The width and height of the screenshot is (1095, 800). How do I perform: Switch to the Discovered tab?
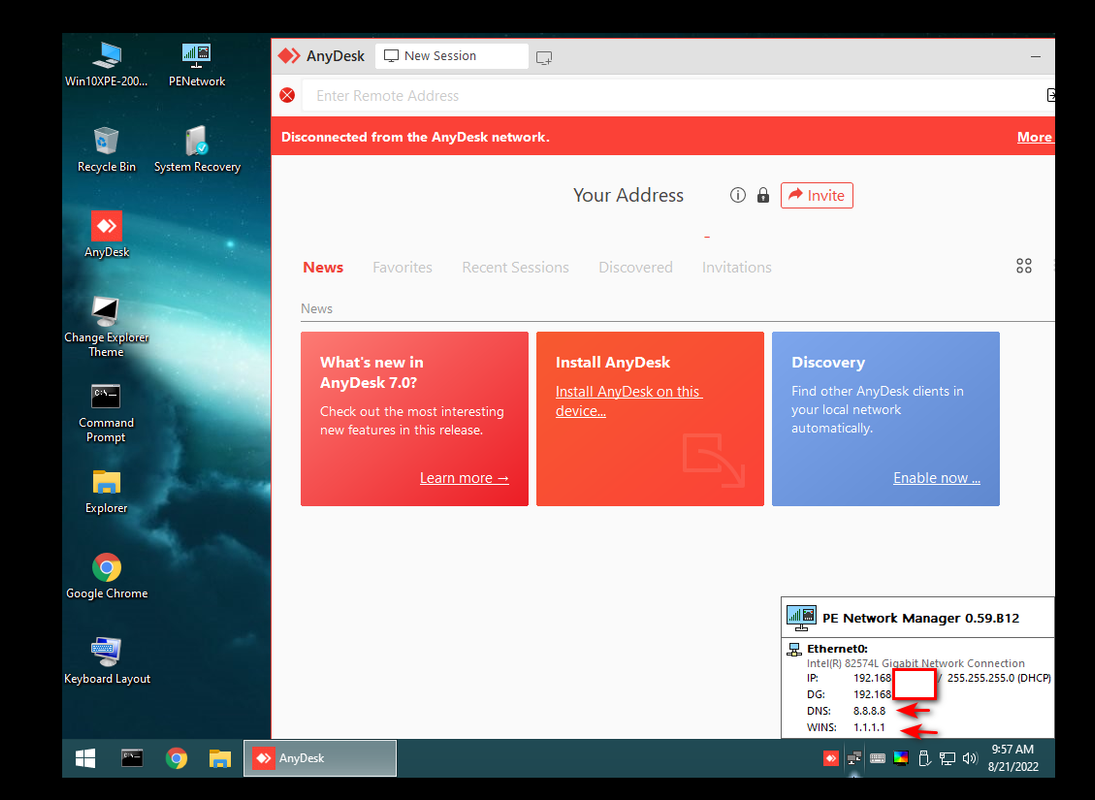(x=635, y=267)
